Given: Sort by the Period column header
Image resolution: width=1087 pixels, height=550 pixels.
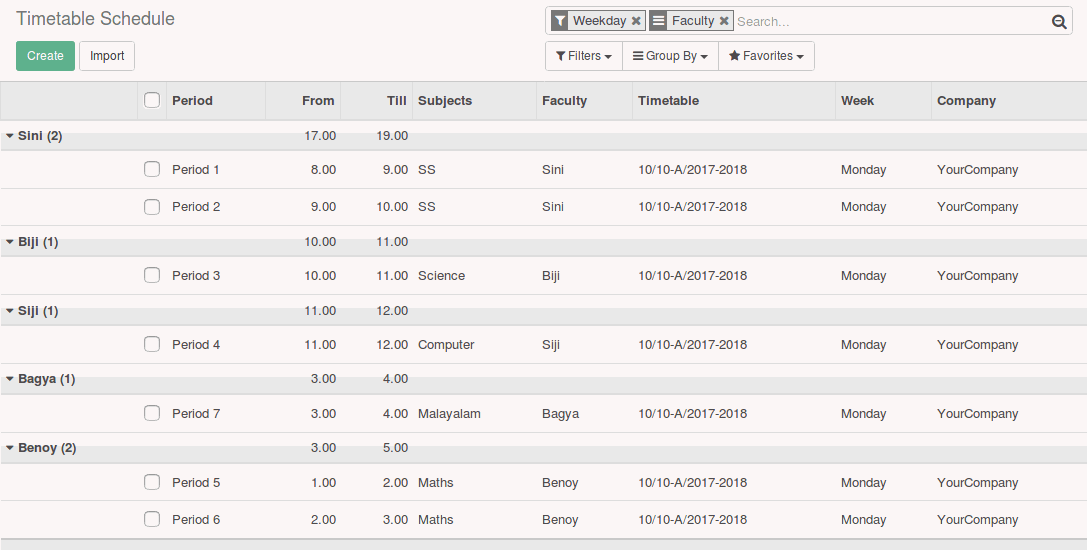Looking at the screenshot, I should pos(192,100).
